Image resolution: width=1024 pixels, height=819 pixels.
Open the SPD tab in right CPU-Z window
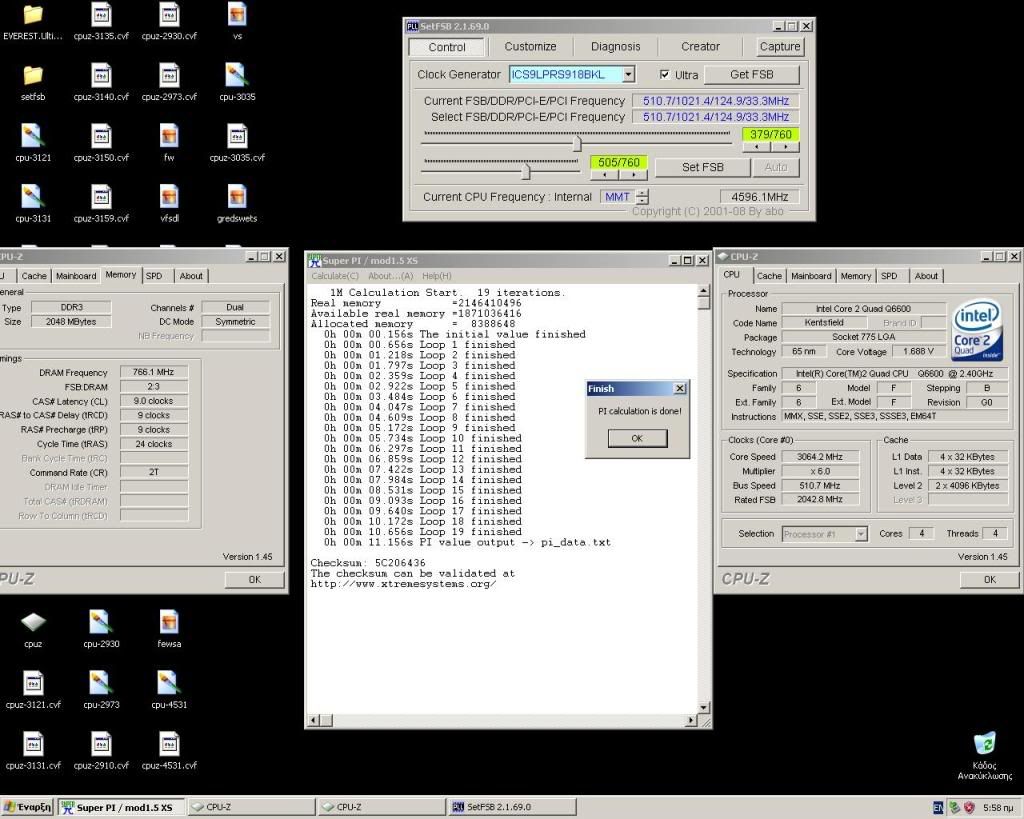889,276
